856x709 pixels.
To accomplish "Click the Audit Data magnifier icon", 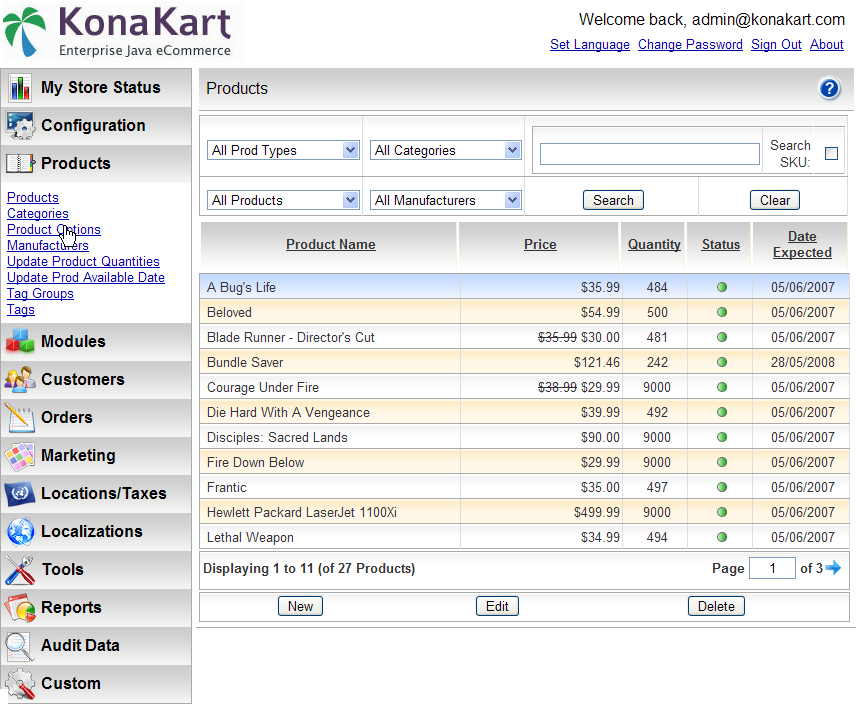I will tap(20, 646).
